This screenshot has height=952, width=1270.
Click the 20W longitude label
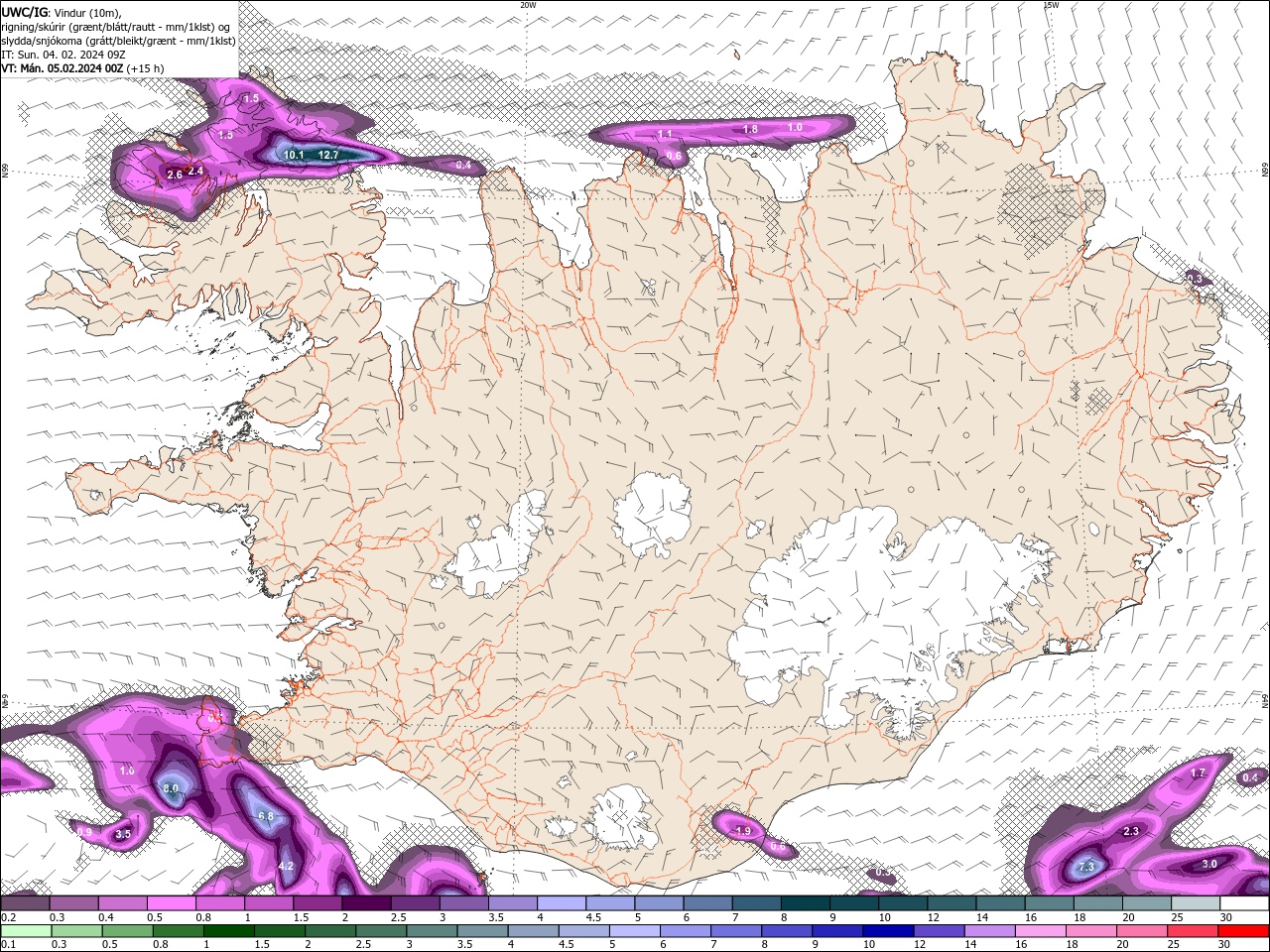[x=528, y=4]
